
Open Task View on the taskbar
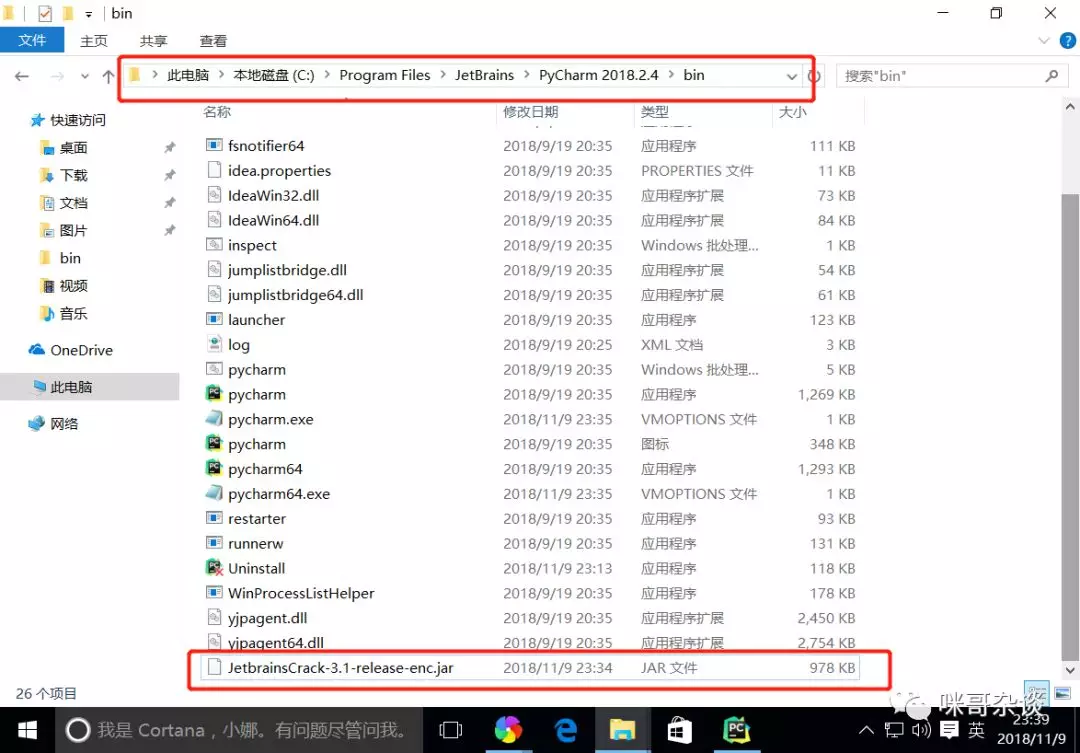click(x=450, y=730)
